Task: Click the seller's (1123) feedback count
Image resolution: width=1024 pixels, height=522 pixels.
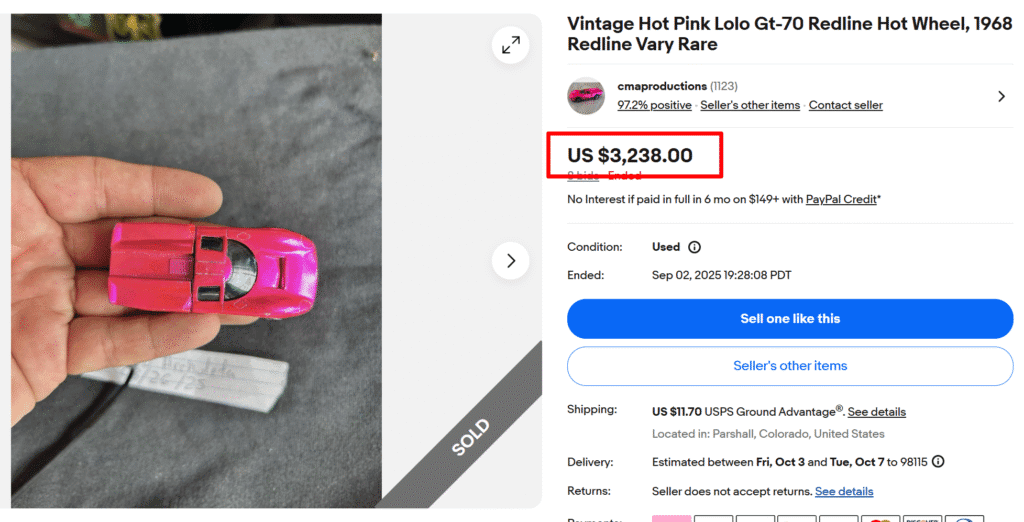Action: 724,86
